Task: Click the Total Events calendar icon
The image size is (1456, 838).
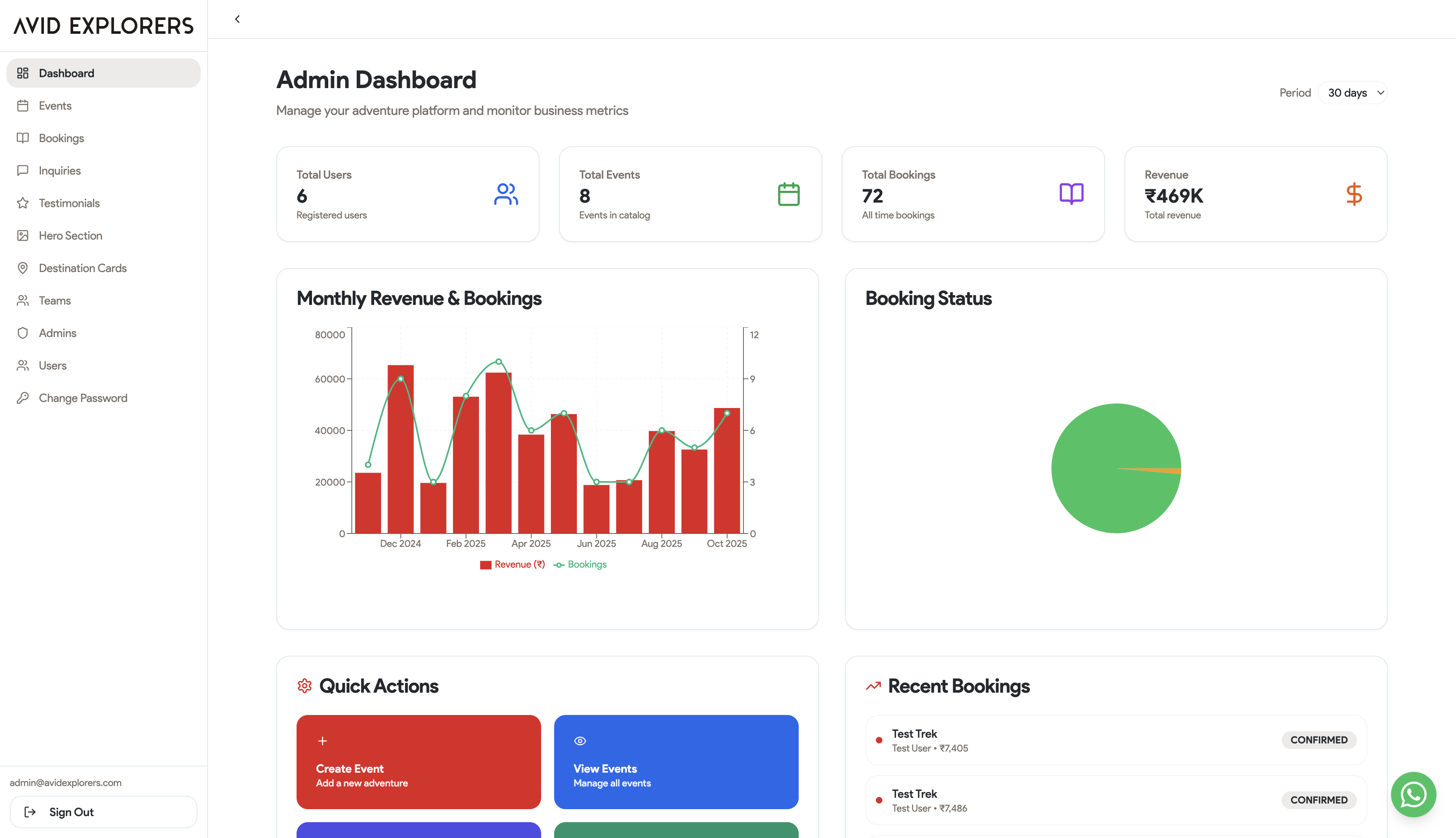Action: point(788,194)
